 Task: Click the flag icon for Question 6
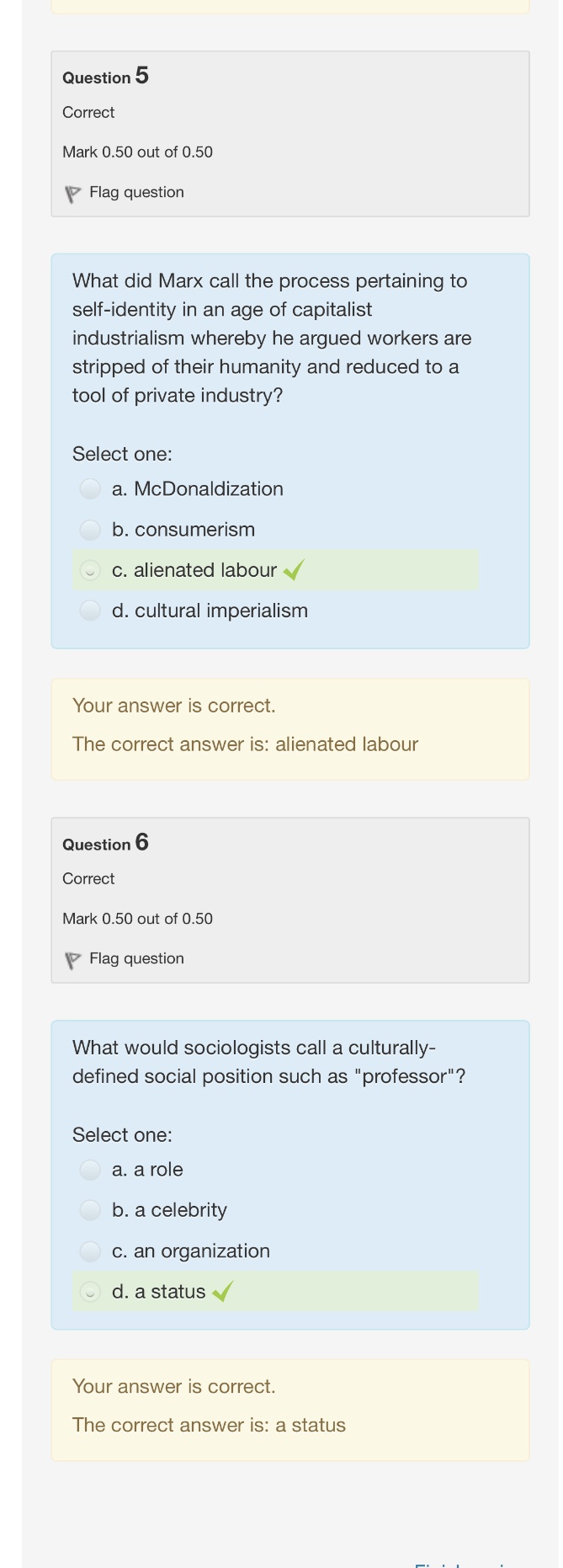[x=73, y=960]
